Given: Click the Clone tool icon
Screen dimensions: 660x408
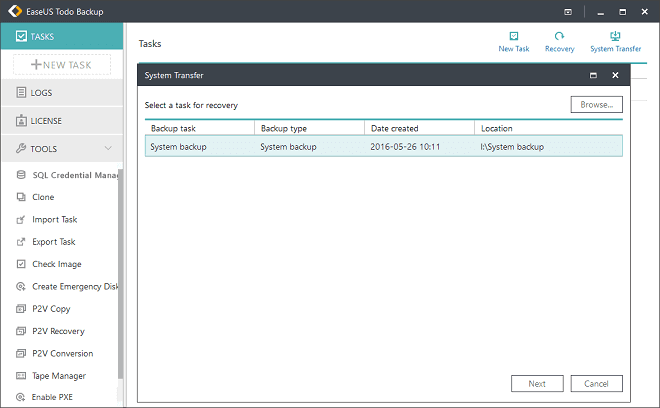Looking at the screenshot, I should tap(21, 197).
